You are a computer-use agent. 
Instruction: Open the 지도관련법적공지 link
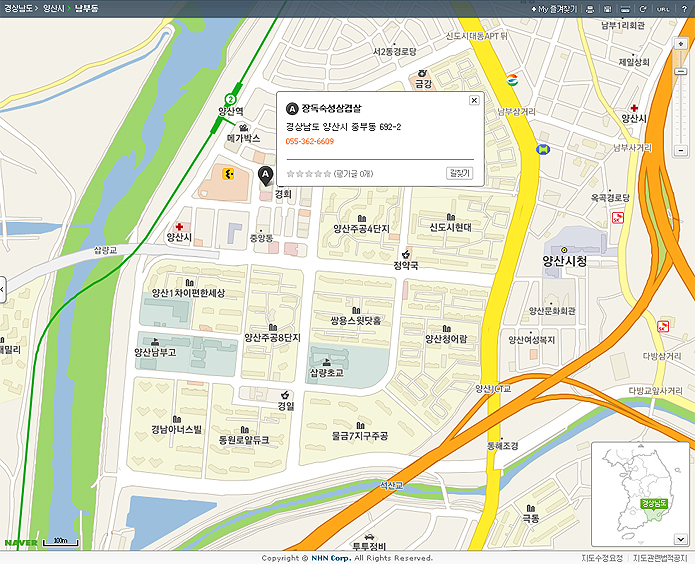(660, 558)
